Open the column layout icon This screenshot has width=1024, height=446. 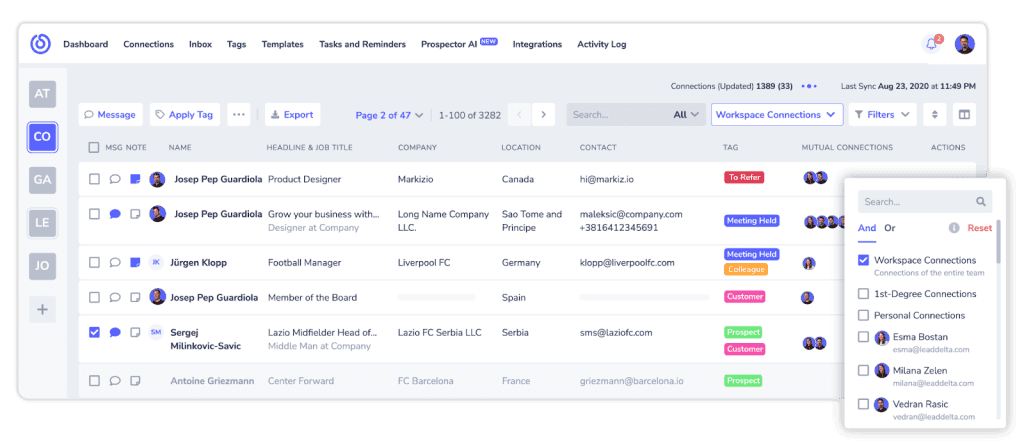click(964, 114)
